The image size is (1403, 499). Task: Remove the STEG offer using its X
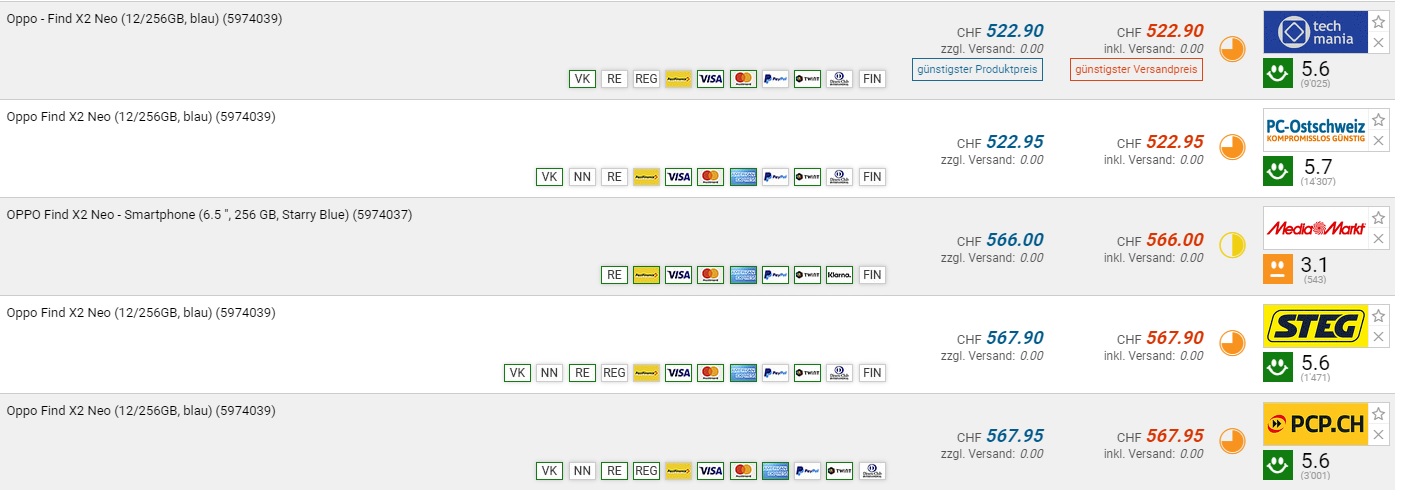pyautogui.click(x=1379, y=337)
